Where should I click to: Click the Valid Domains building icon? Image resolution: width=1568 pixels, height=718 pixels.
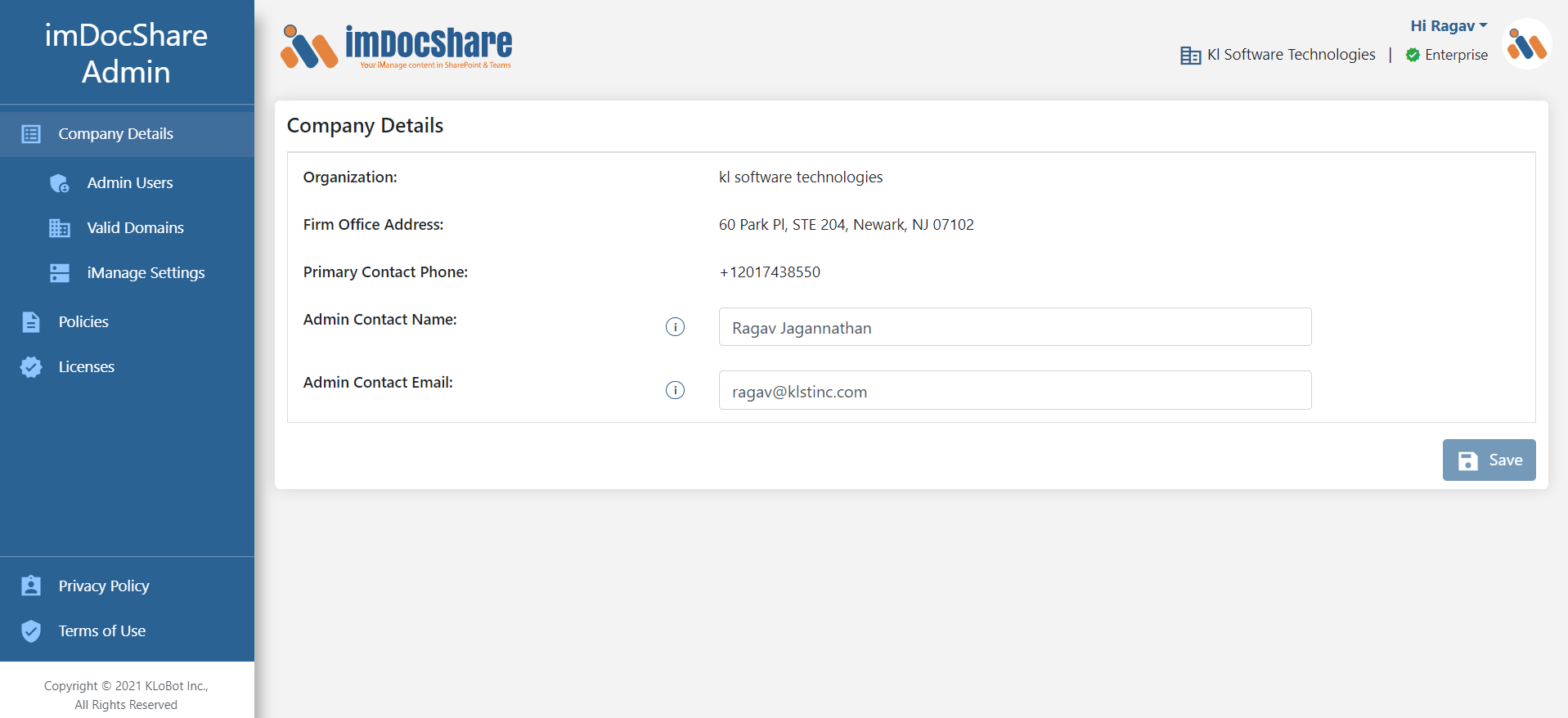60,228
